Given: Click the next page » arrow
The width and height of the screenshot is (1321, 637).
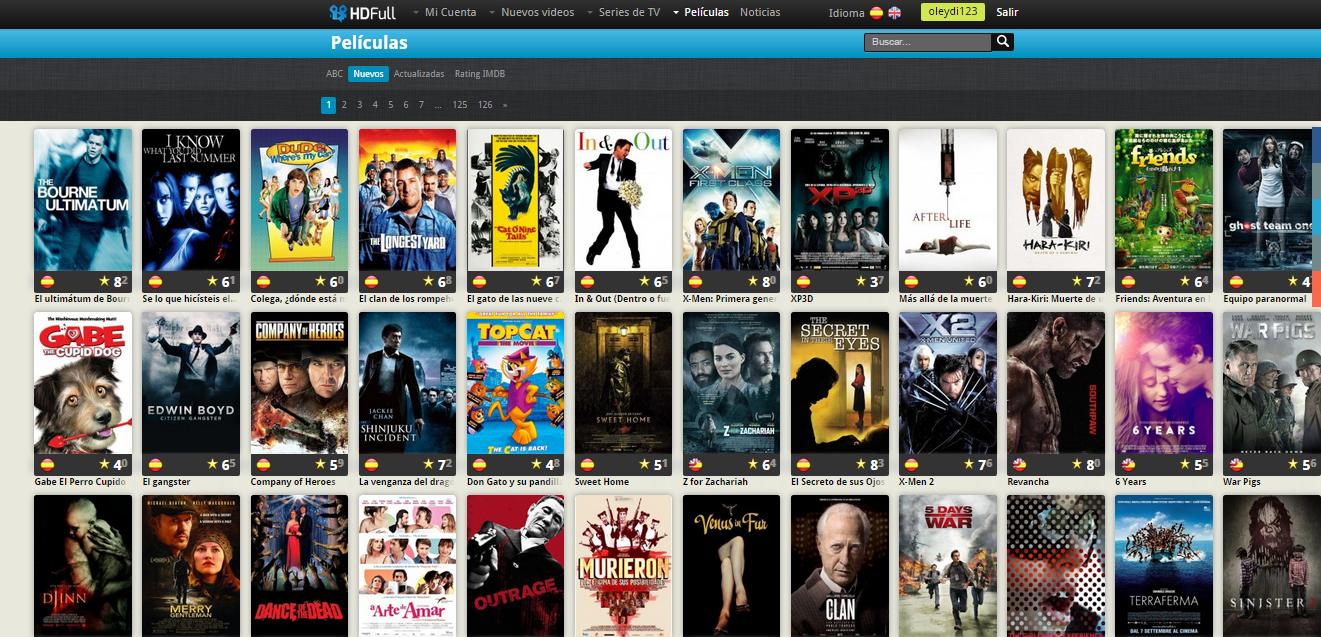Looking at the screenshot, I should point(505,104).
